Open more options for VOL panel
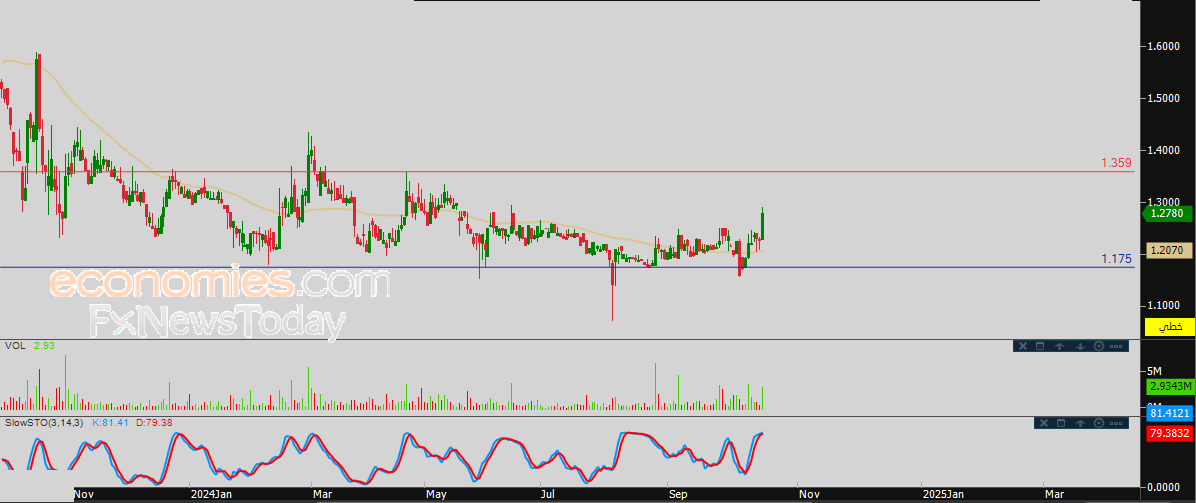The image size is (1196, 503). click(x=1116, y=347)
